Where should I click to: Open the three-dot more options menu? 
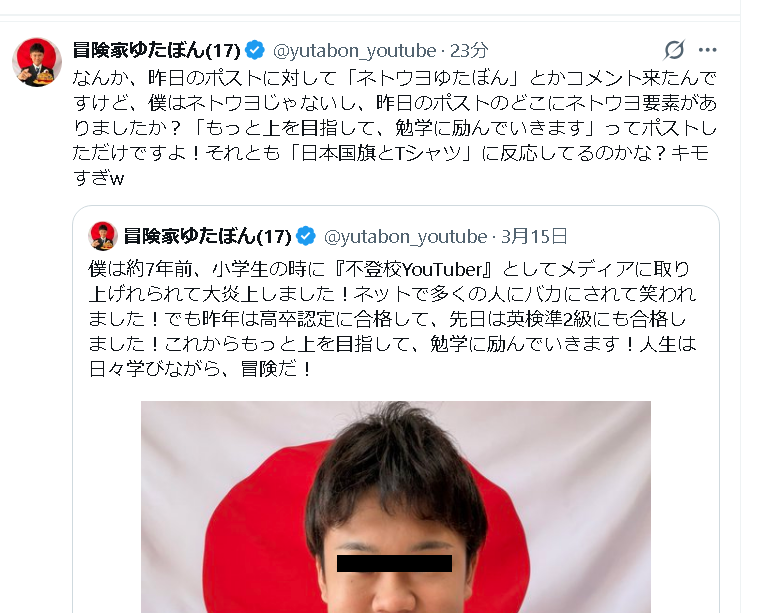(x=707, y=50)
